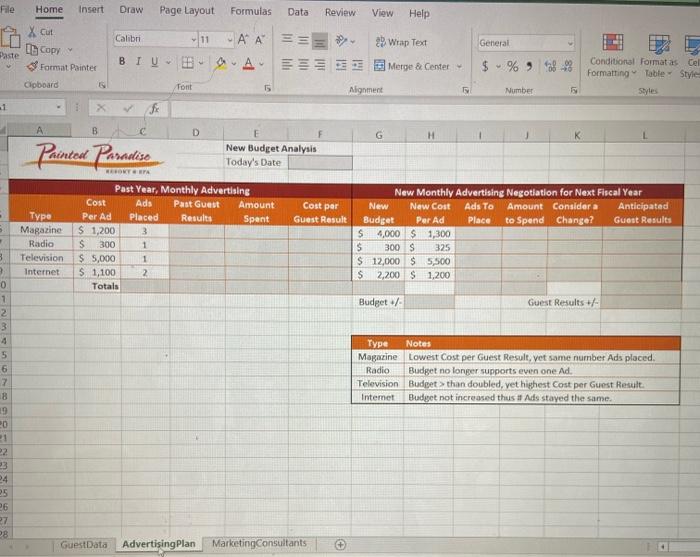Select Television New Budget cell 12,000
700x557 pixels.
pyautogui.click(x=379, y=261)
